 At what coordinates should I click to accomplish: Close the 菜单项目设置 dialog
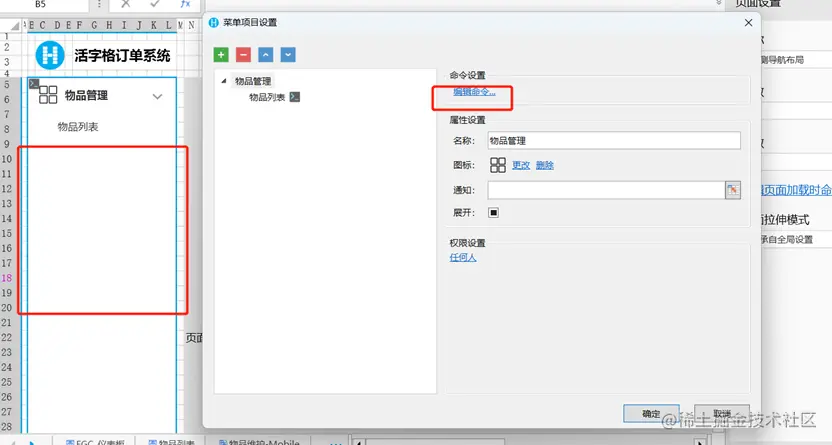click(748, 23)
